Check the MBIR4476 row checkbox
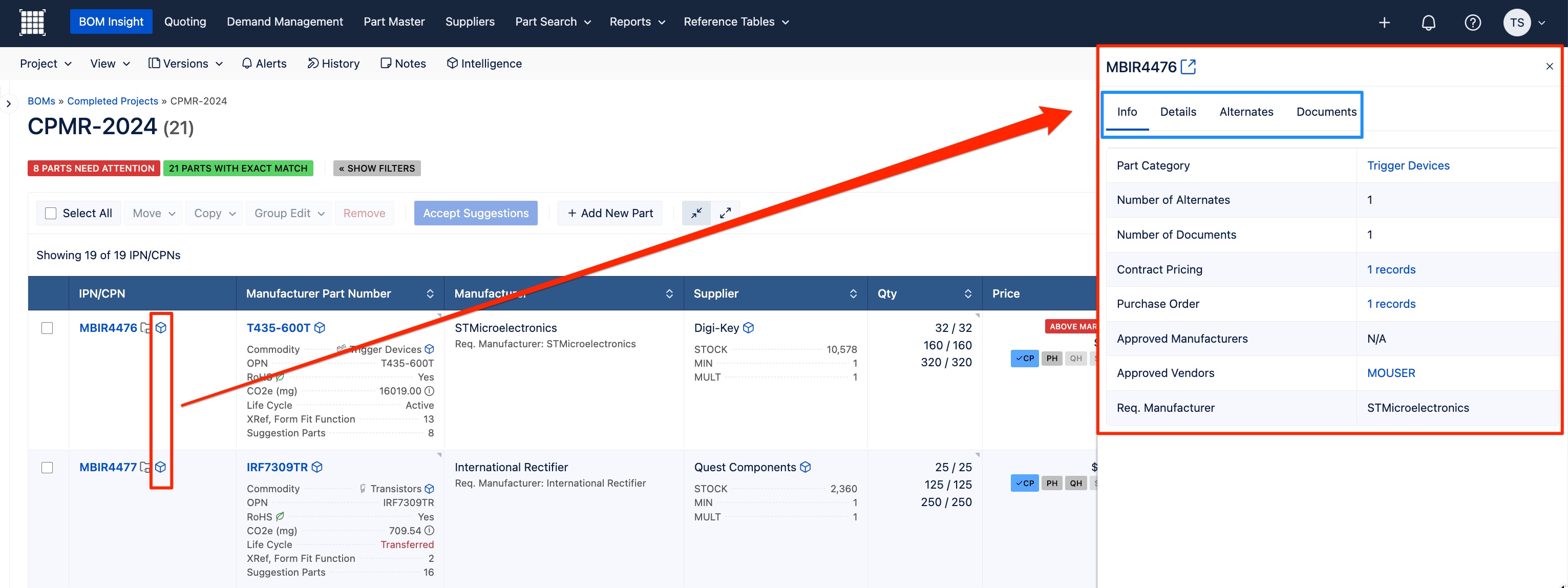Screen dimensions: 1568x588 point(47,328)
